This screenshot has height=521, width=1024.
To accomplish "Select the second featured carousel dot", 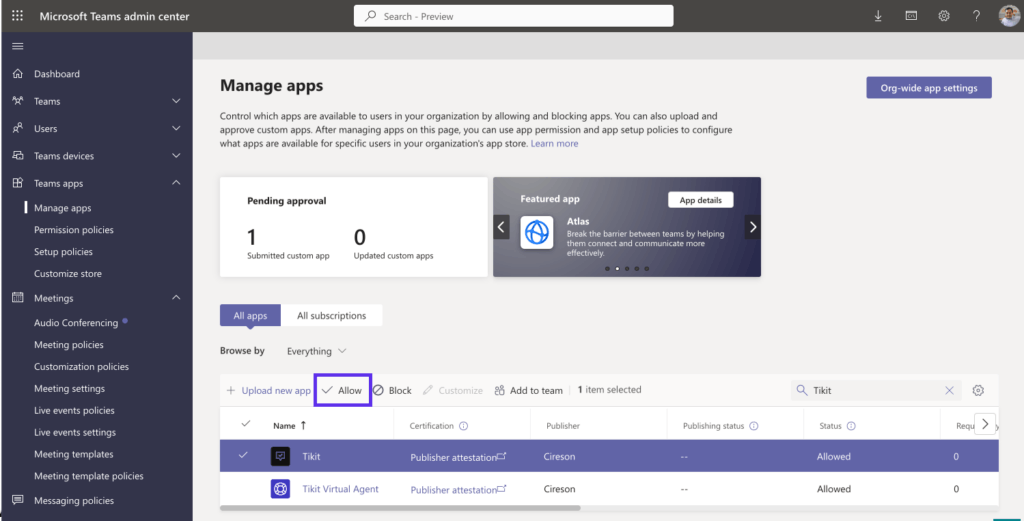I will (x=617, y=268).
